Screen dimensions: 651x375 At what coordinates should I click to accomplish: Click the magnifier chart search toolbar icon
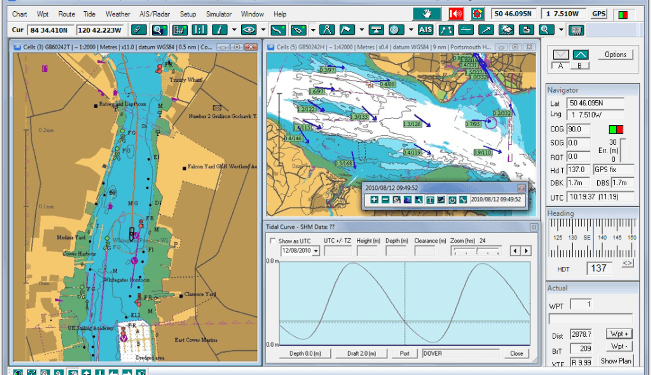[159, 30]
